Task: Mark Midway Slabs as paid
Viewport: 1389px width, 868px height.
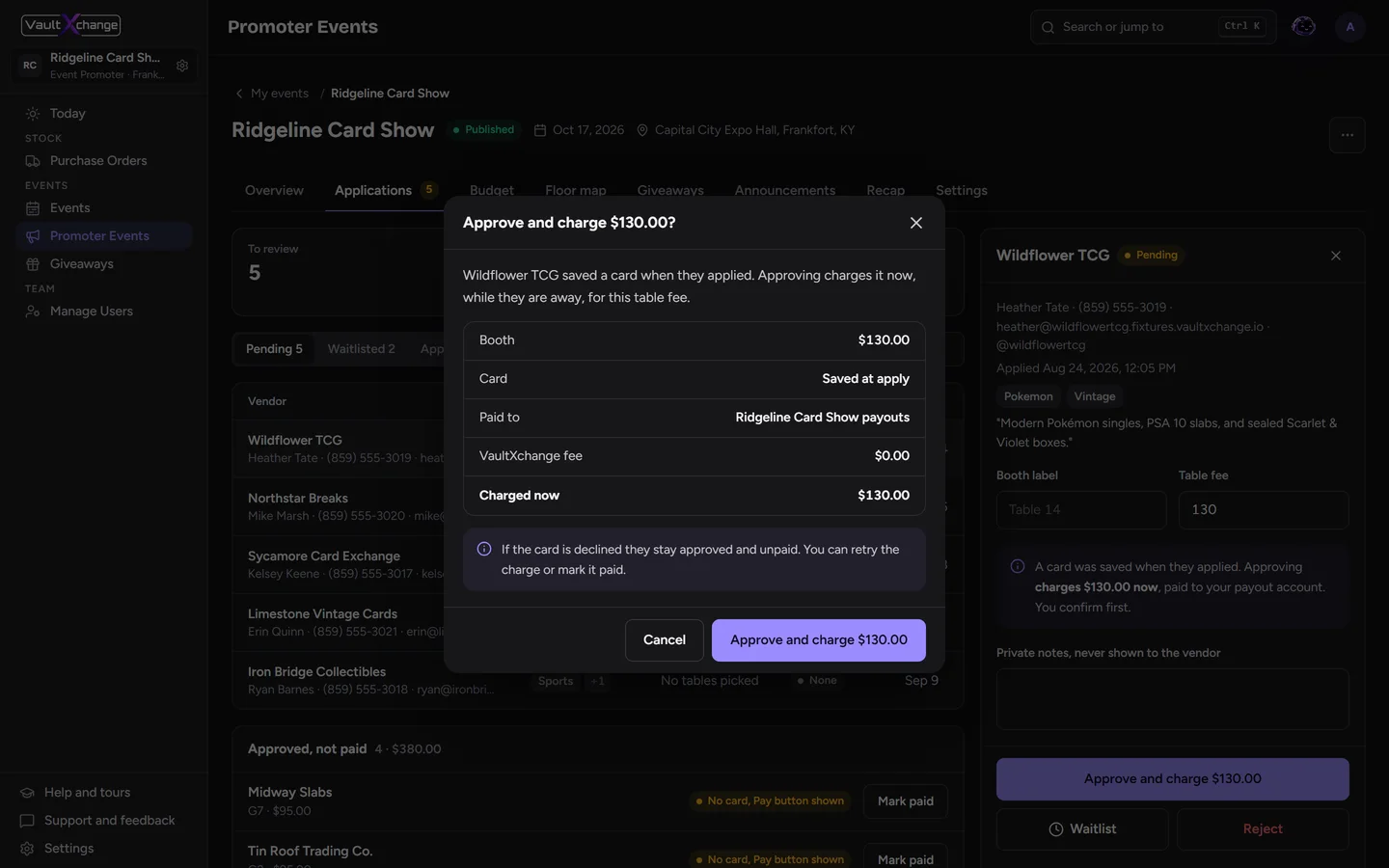Action: coord(906,801)
